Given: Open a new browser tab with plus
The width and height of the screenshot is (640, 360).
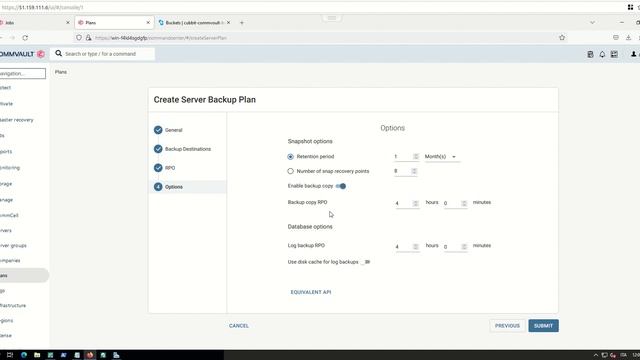Looking at the screenshot, I should click(x=242, y=23).
